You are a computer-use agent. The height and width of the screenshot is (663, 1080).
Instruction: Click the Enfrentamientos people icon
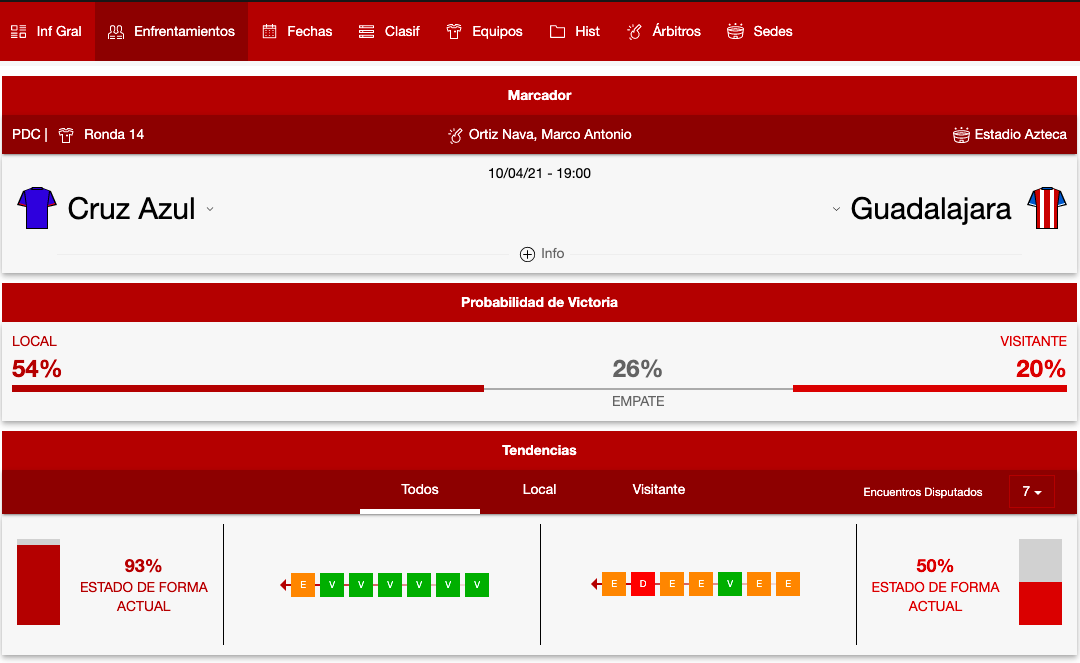click(116, 32)
